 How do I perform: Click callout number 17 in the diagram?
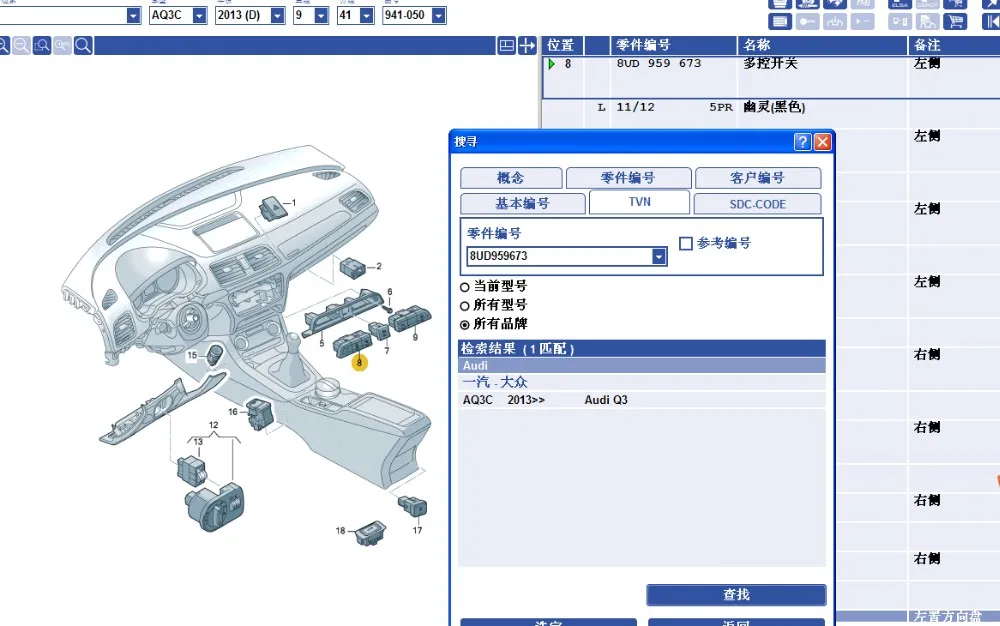tap(417, 530)
